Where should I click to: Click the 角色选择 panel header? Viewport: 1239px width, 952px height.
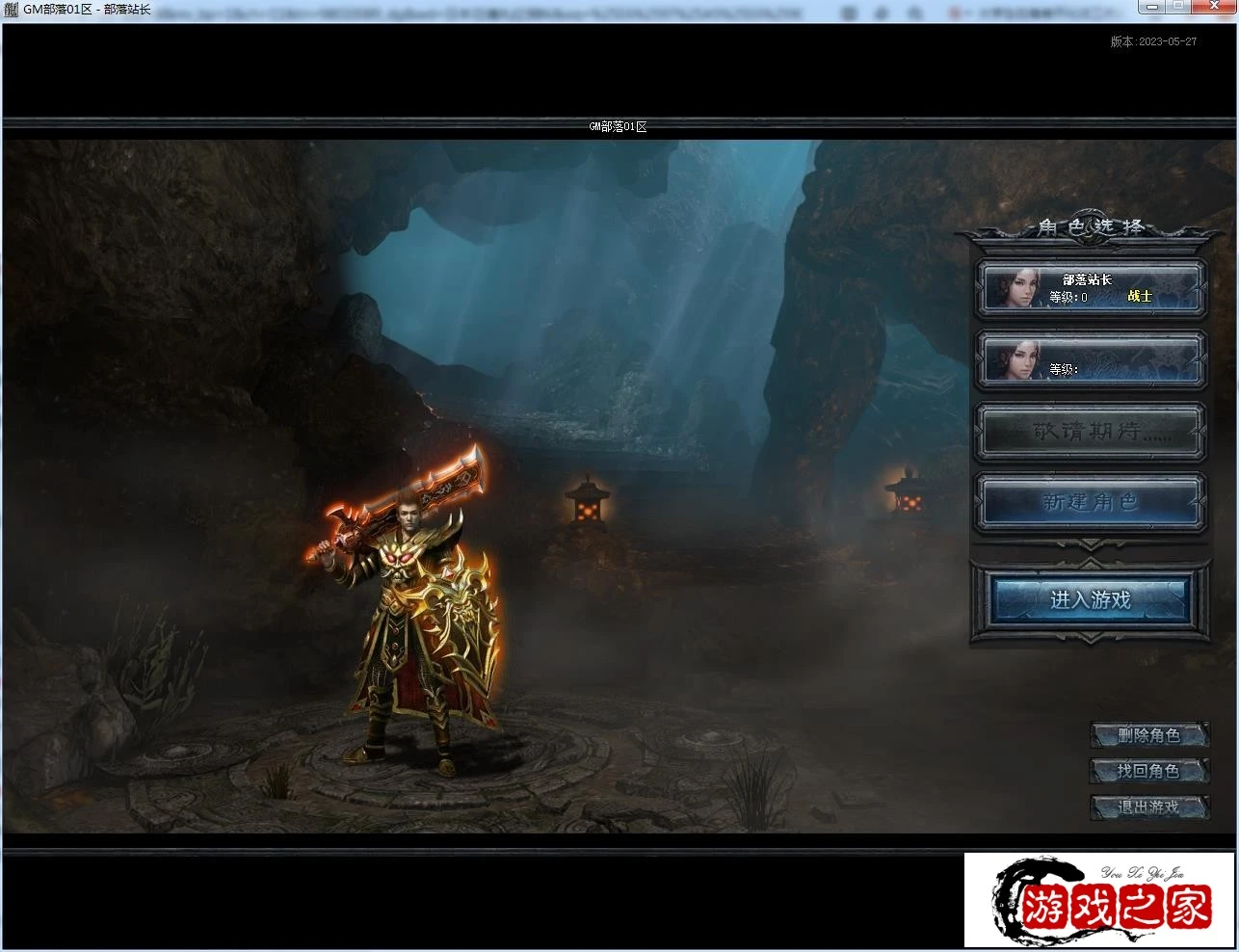coord(1091,227)
